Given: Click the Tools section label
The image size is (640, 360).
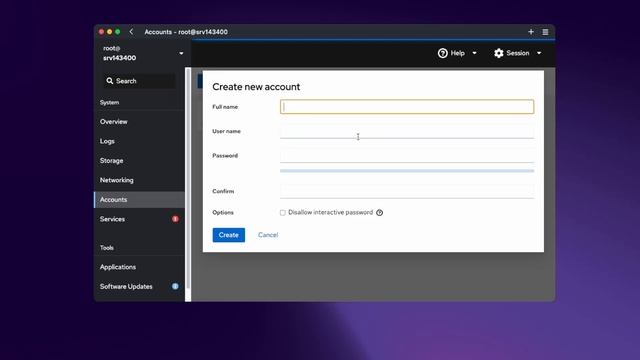Looking at the screenshot, I should click(107, 248).
